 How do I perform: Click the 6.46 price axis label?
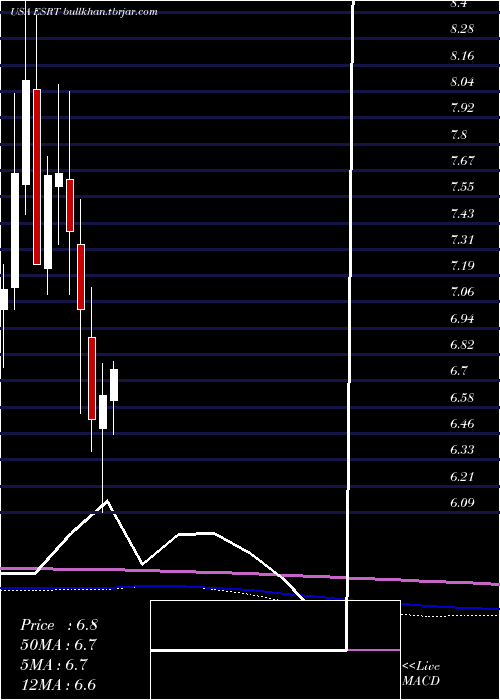click(x=462, y=423)
